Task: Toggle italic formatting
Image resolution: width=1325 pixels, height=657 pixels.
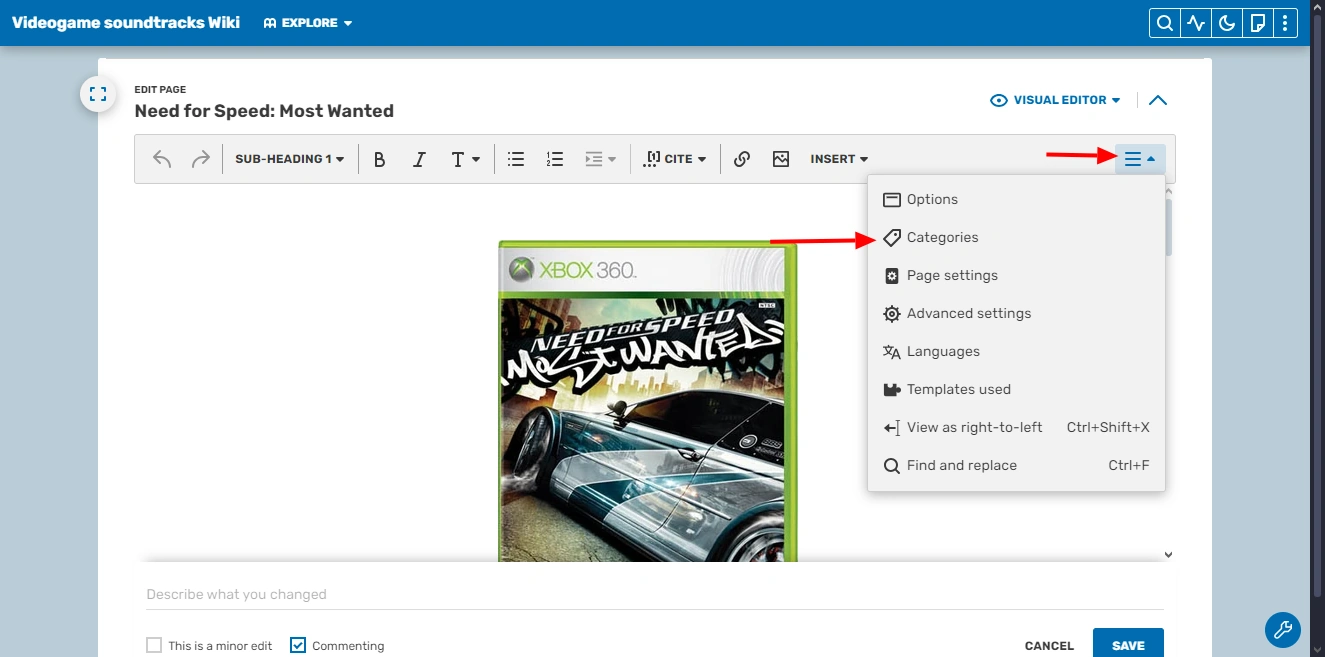Action: point(420,159)
